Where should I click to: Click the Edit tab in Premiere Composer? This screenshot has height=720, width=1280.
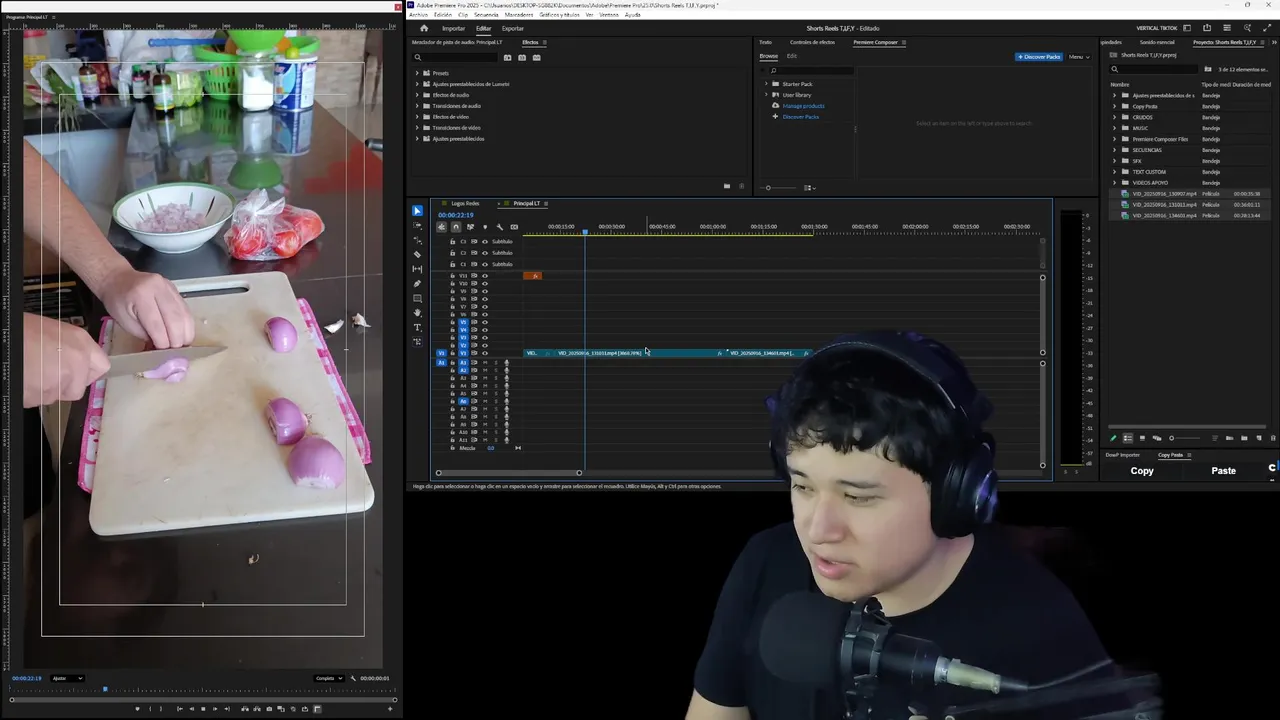coord(792,56)
